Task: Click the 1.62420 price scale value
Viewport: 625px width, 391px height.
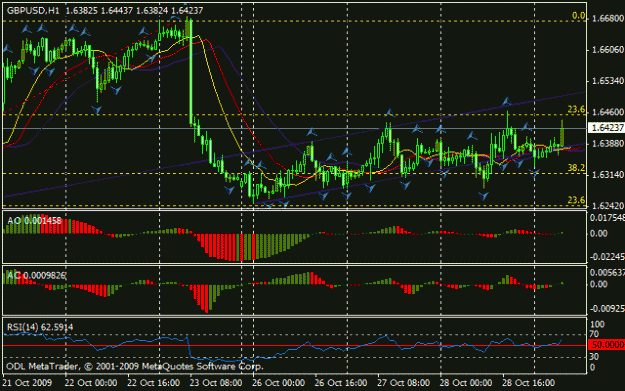Action: tap(607, 206)
